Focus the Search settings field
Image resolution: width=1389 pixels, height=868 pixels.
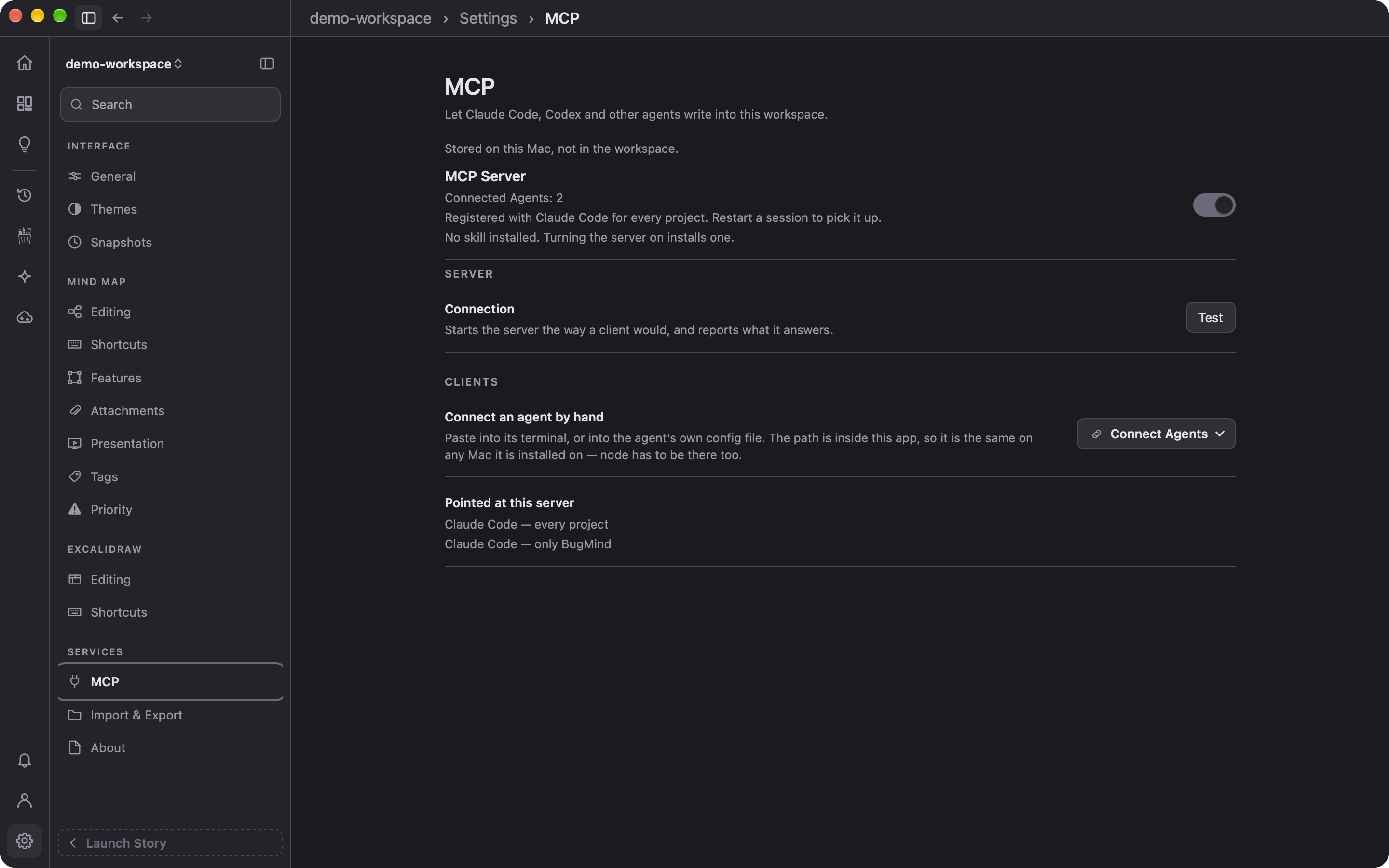click(x=170, y=105)
